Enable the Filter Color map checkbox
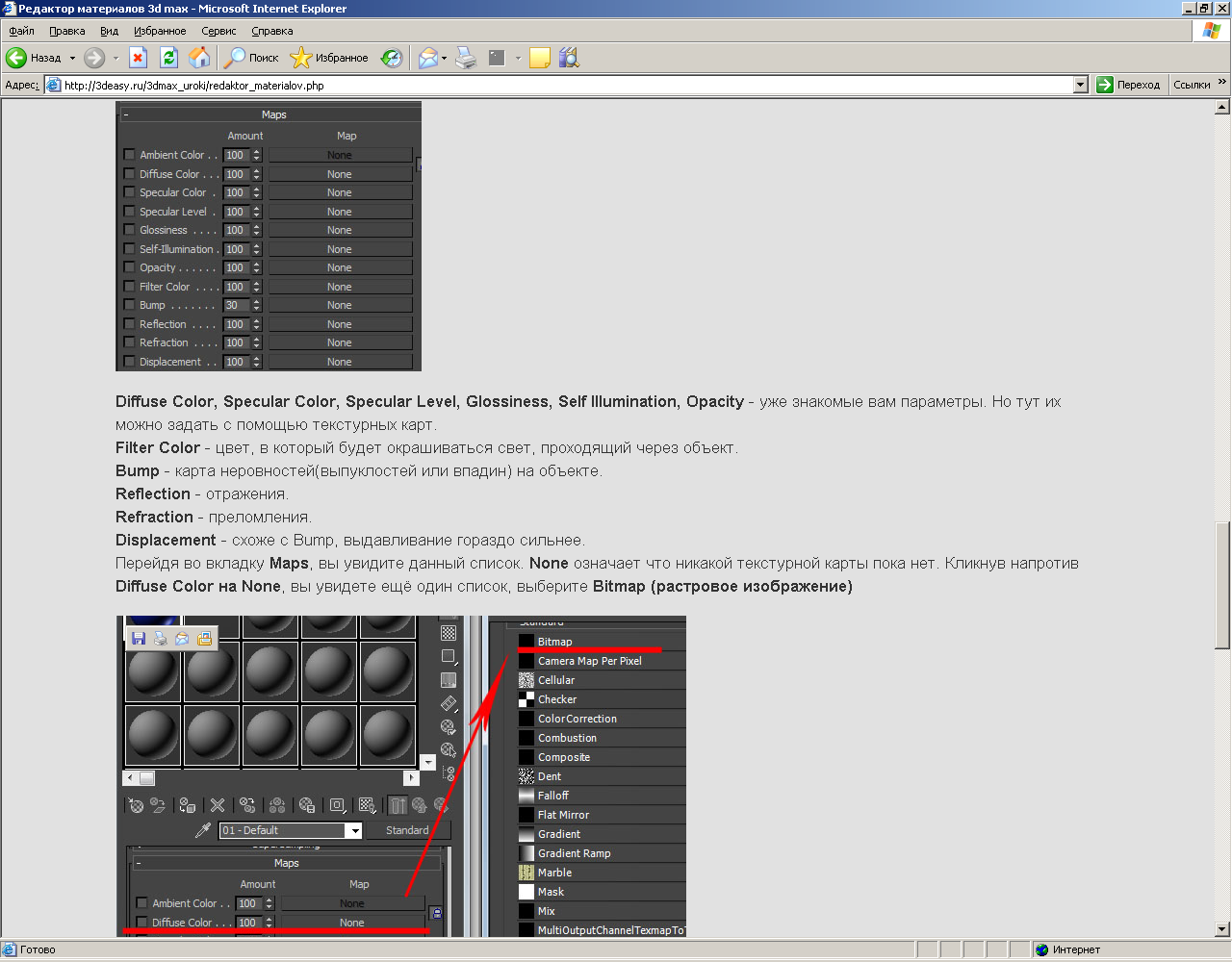 point(129,287)
